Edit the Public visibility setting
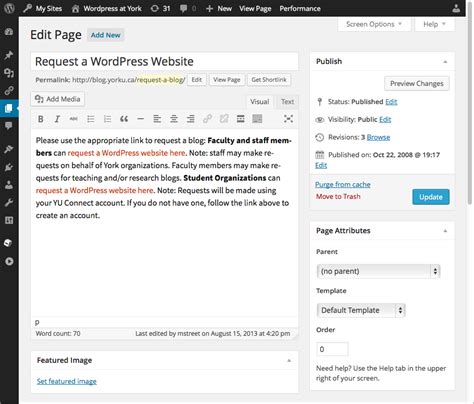The image size is (474, 404). click(x=385, y=119)
